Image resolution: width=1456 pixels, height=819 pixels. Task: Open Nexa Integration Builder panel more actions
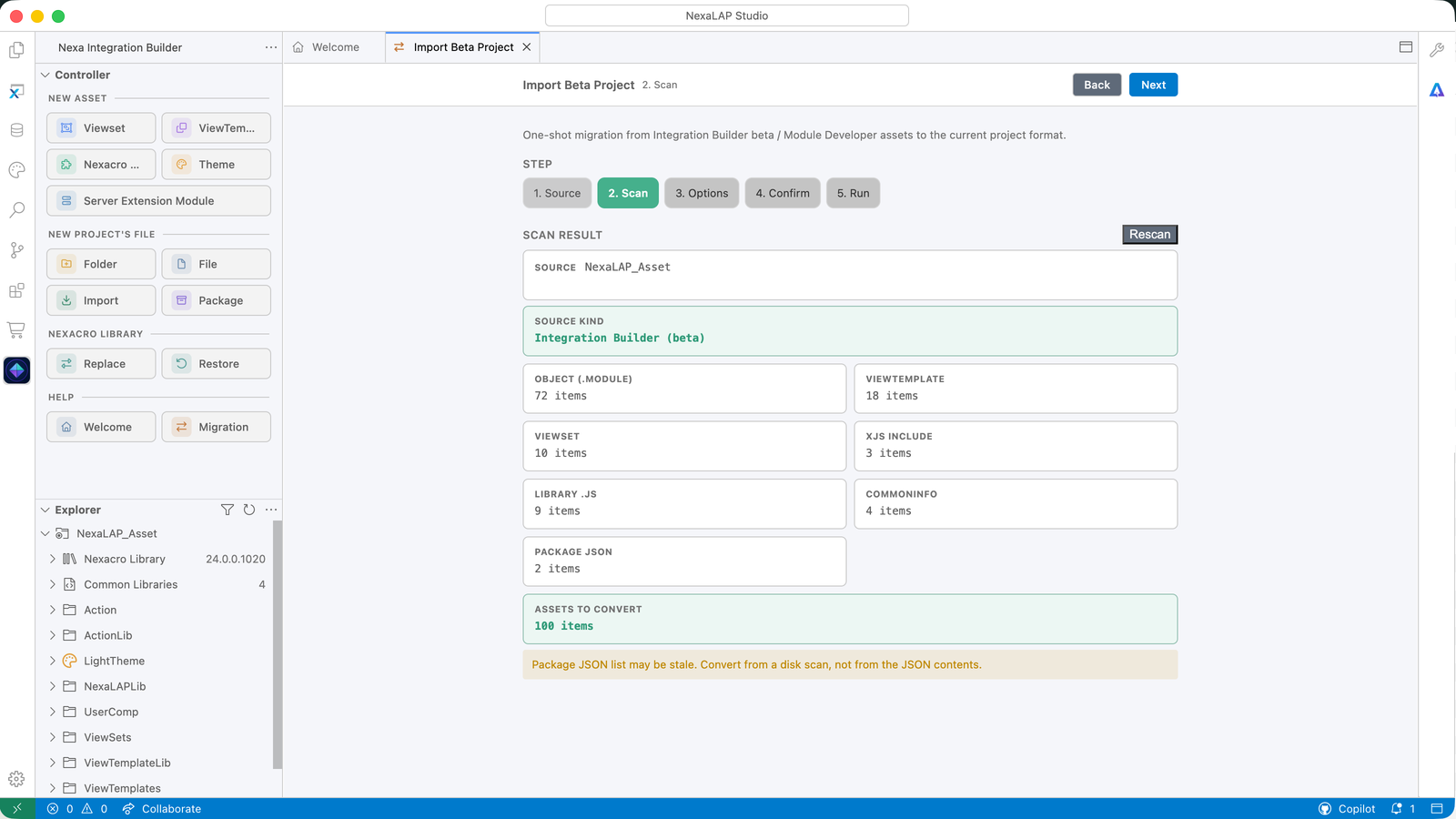[x=271, y=47]
